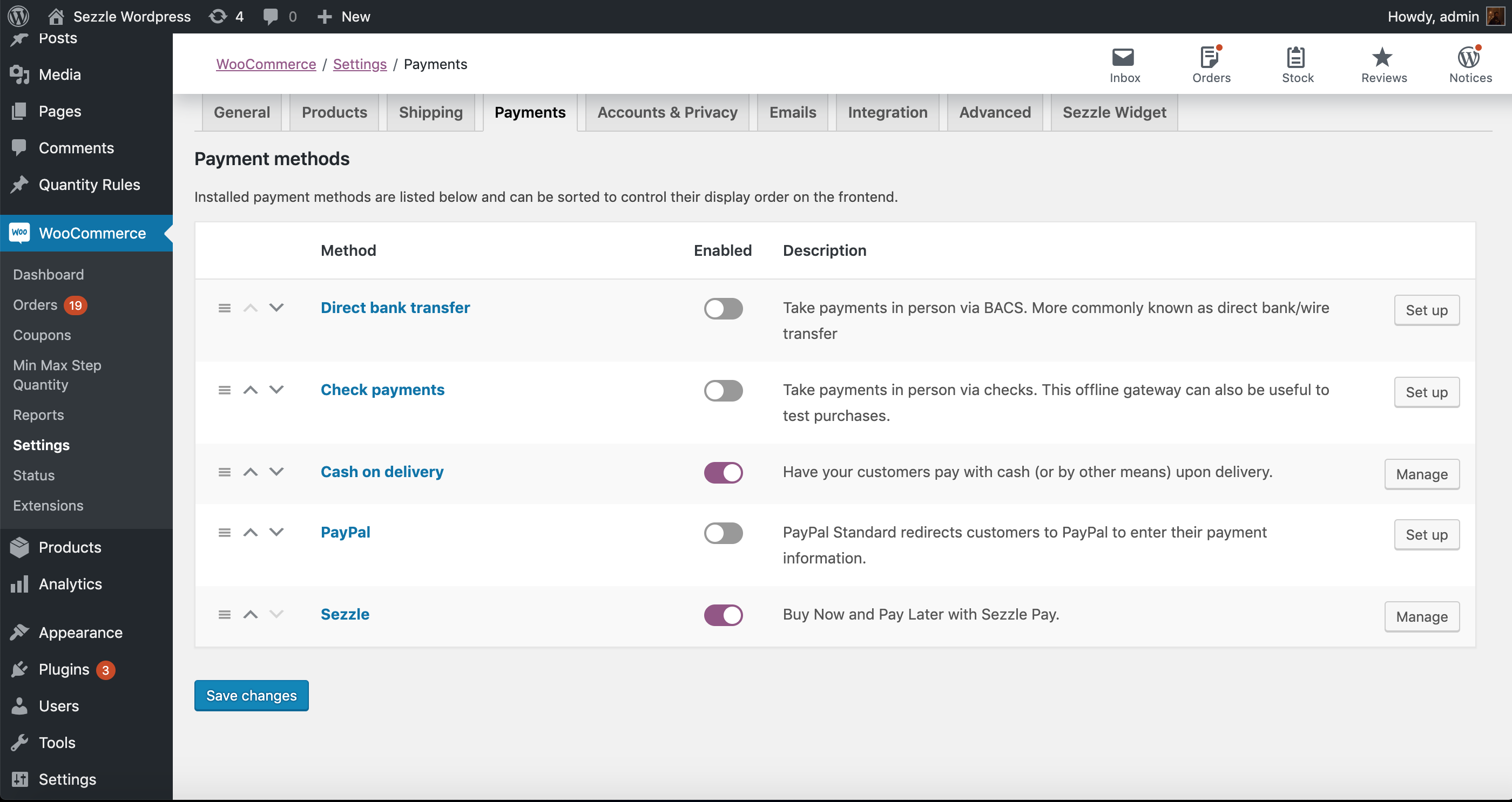Click Manage for Cash on delivery
1512x802 pixels.
pos(1422,474)
